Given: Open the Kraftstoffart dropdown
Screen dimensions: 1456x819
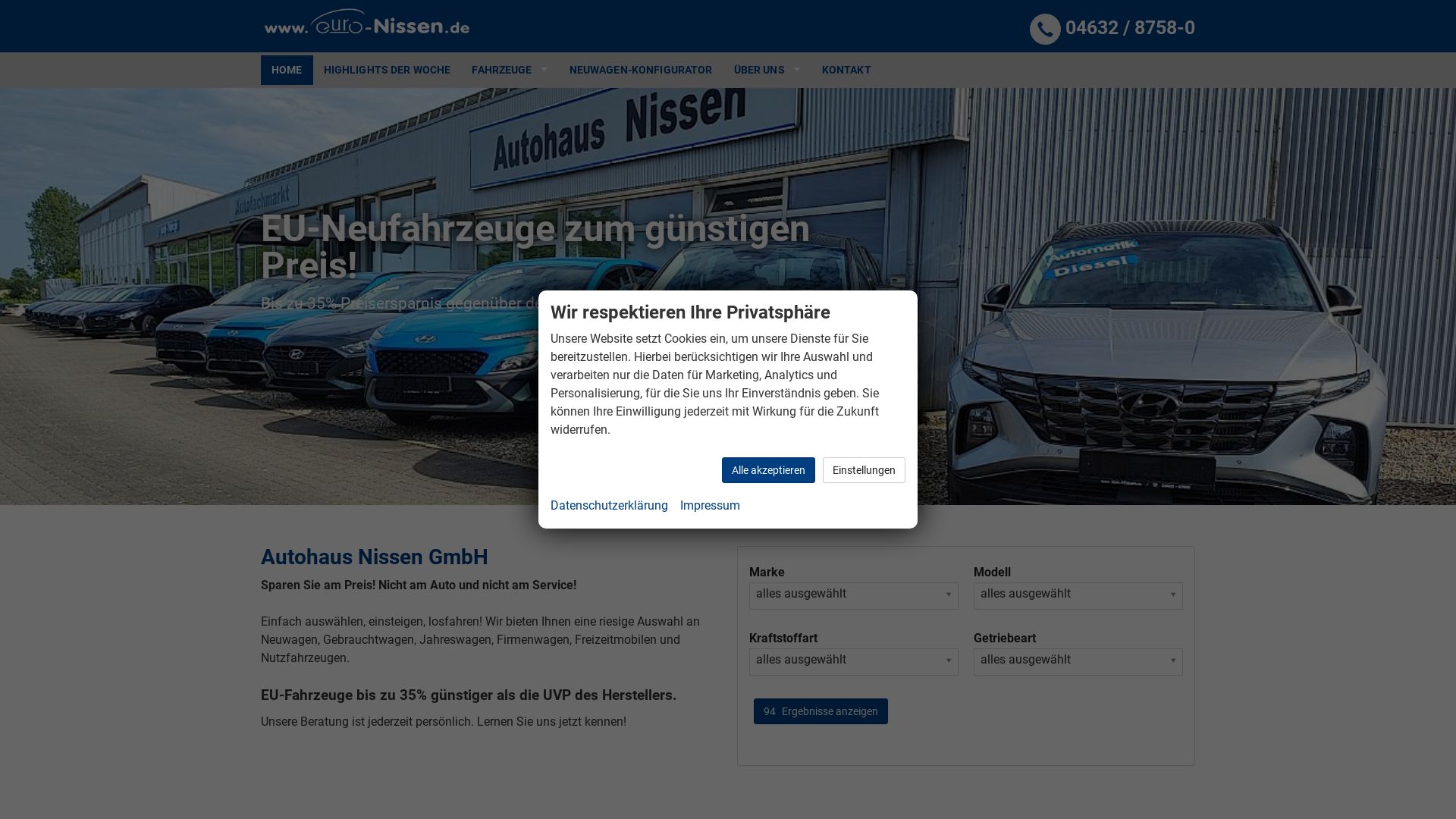Looking at the screenshot, I should 854,661.
